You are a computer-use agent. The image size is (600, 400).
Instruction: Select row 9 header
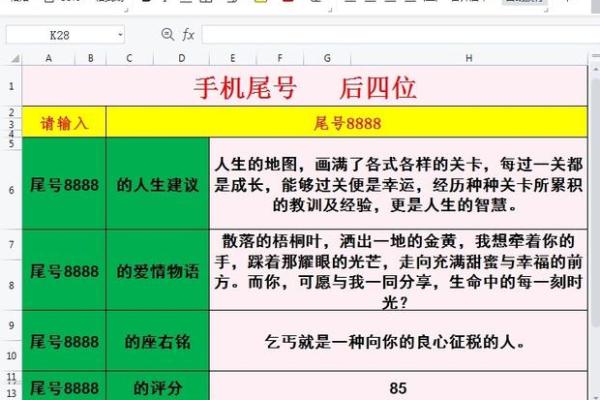(x=11, y=325)
